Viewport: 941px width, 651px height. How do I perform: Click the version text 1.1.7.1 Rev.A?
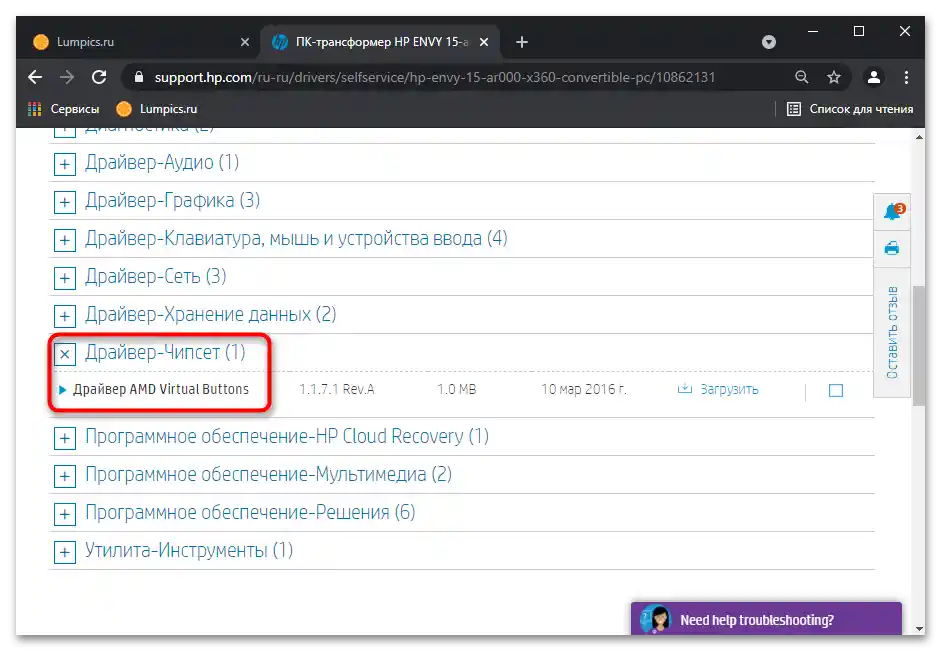pos(337,389)
